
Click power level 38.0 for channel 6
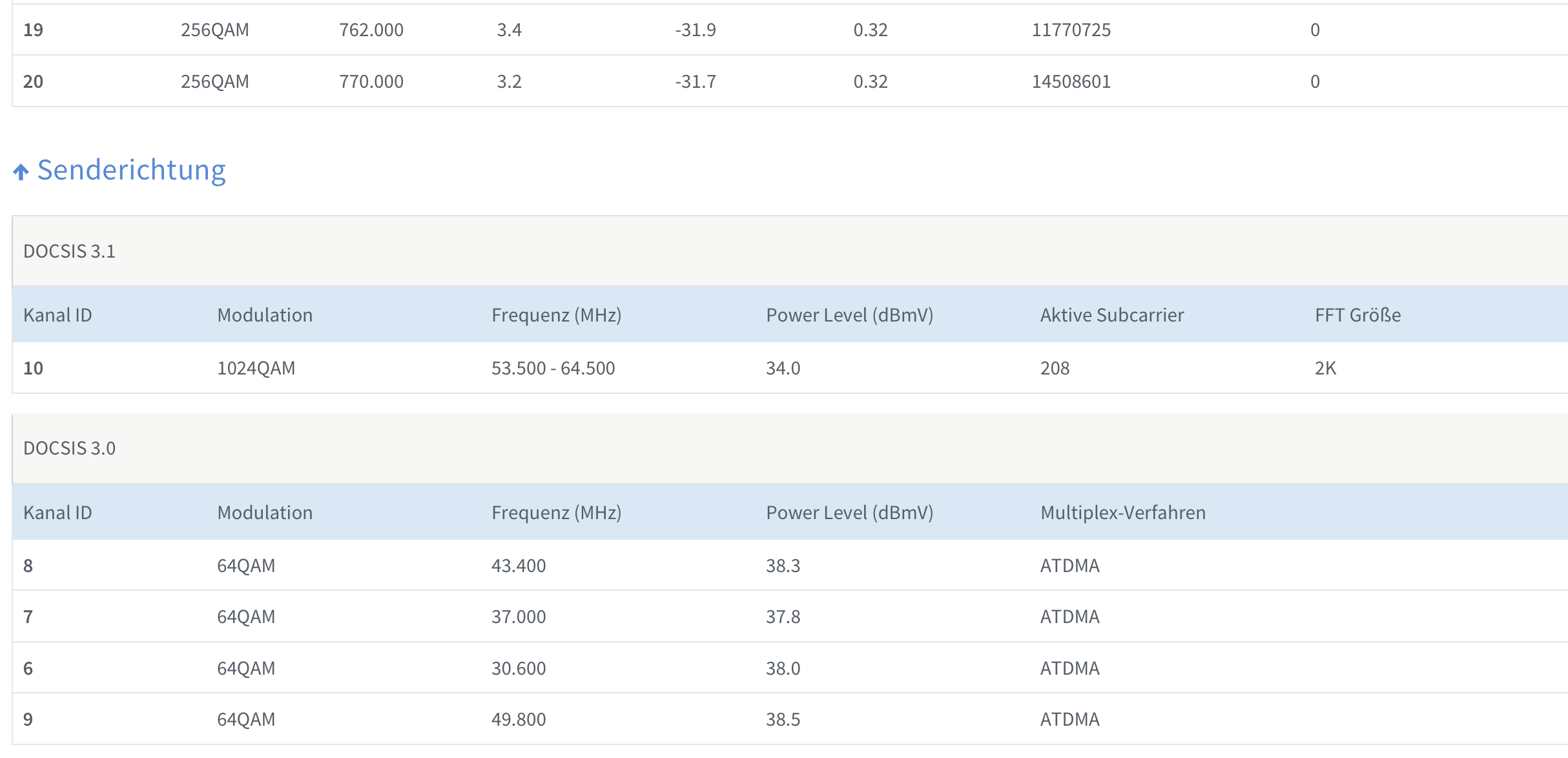pyautogui.click(x=783, y=668)
